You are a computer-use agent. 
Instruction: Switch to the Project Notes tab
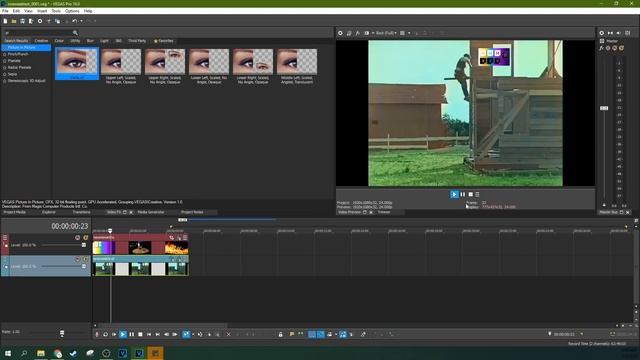(x=192, y=212)
